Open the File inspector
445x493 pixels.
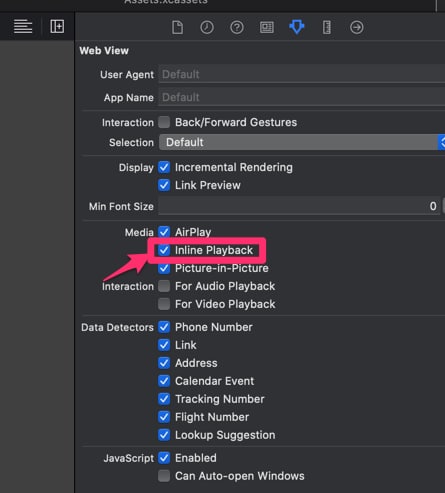point(177,27)
